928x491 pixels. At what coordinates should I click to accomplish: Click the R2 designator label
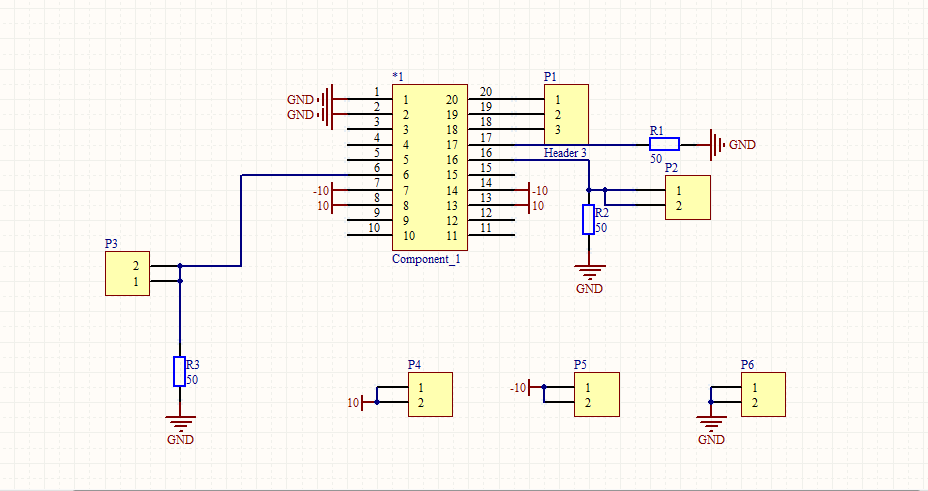[x=602, y=213]
